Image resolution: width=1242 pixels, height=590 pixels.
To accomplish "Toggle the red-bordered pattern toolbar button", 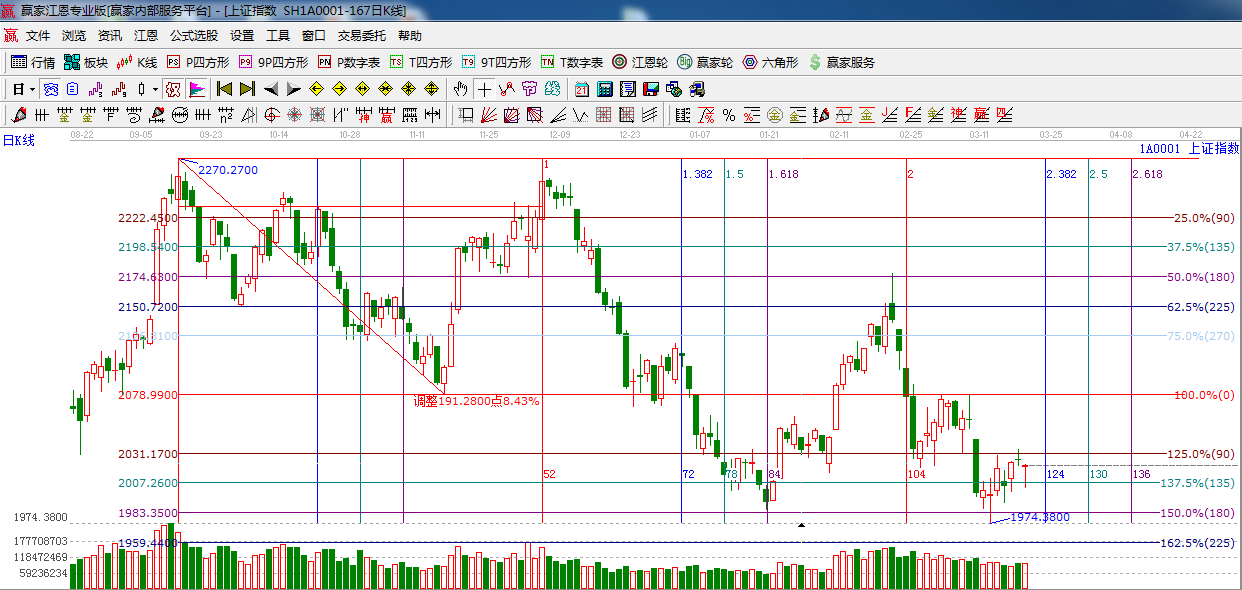I will [173, 89].
